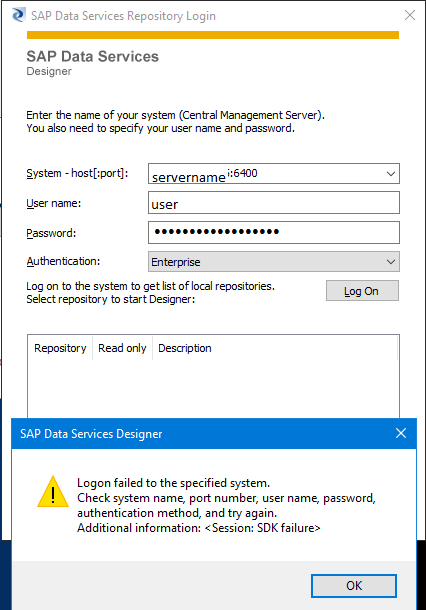This screenshot has height=610, width=426.
Task: Click the orange header bar
Action: click(213, 35)
